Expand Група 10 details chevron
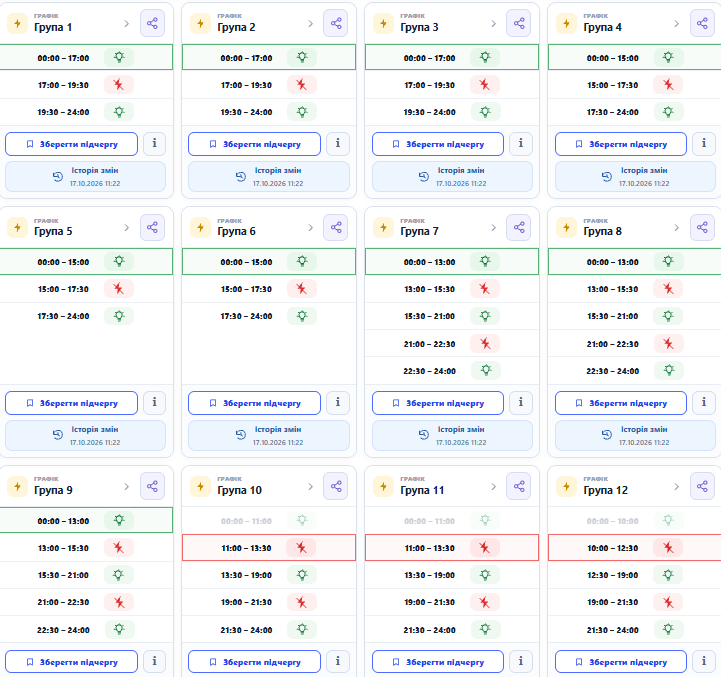This screenshot has width=721, height=677. click(311, 487)
